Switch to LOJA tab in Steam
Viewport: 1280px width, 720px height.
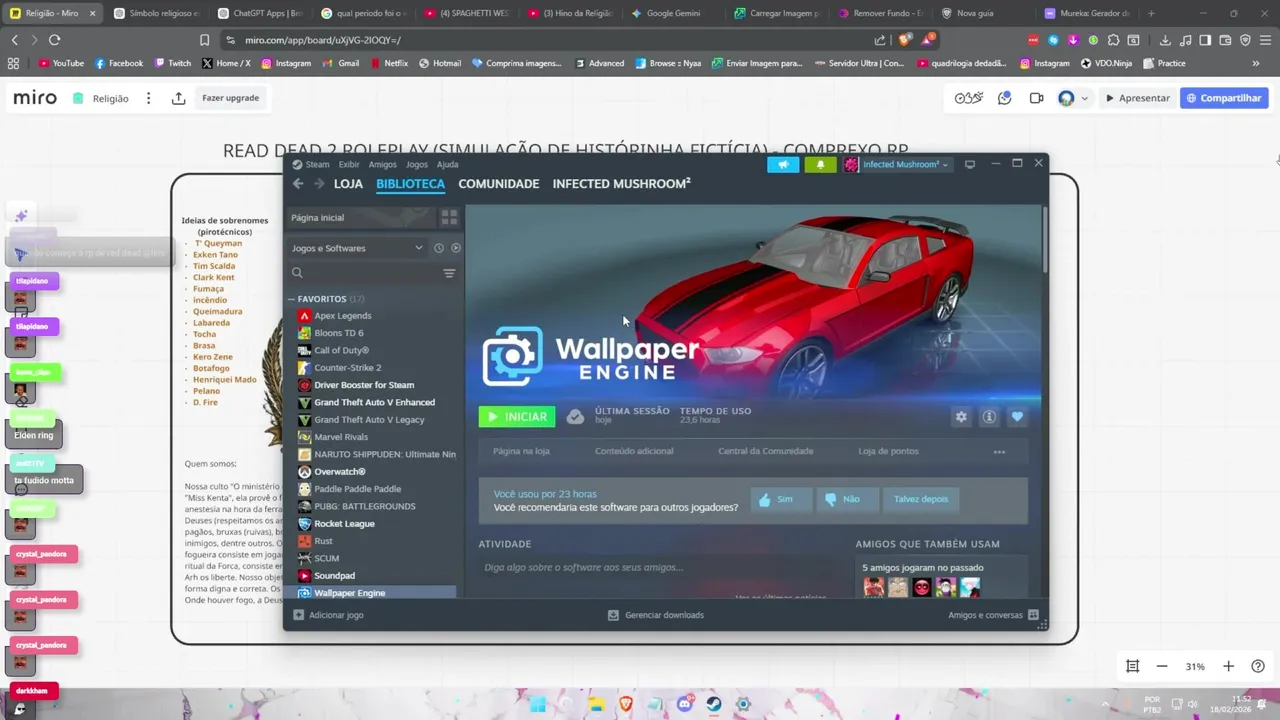tap(348, 184)
